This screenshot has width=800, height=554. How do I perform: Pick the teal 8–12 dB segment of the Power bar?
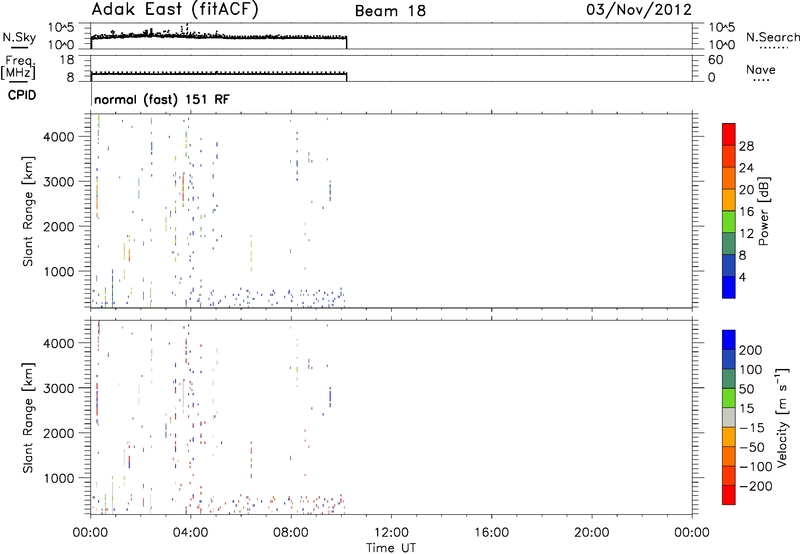point(729,243)
